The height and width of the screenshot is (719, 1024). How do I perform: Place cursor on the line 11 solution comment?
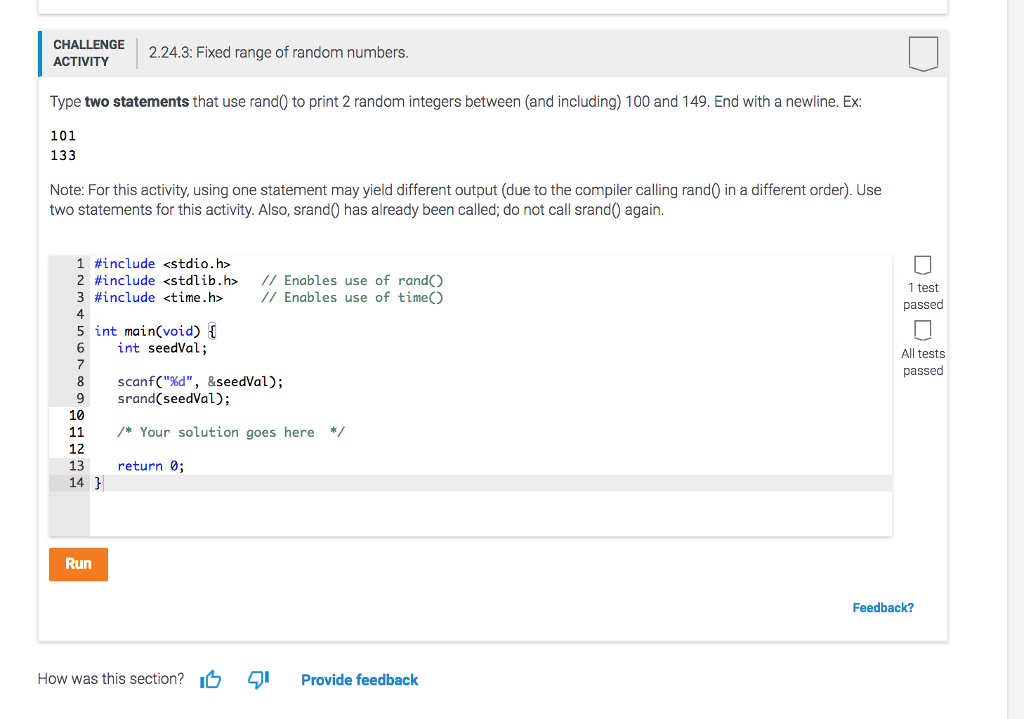pyautogui.click(x=229, y=431)
